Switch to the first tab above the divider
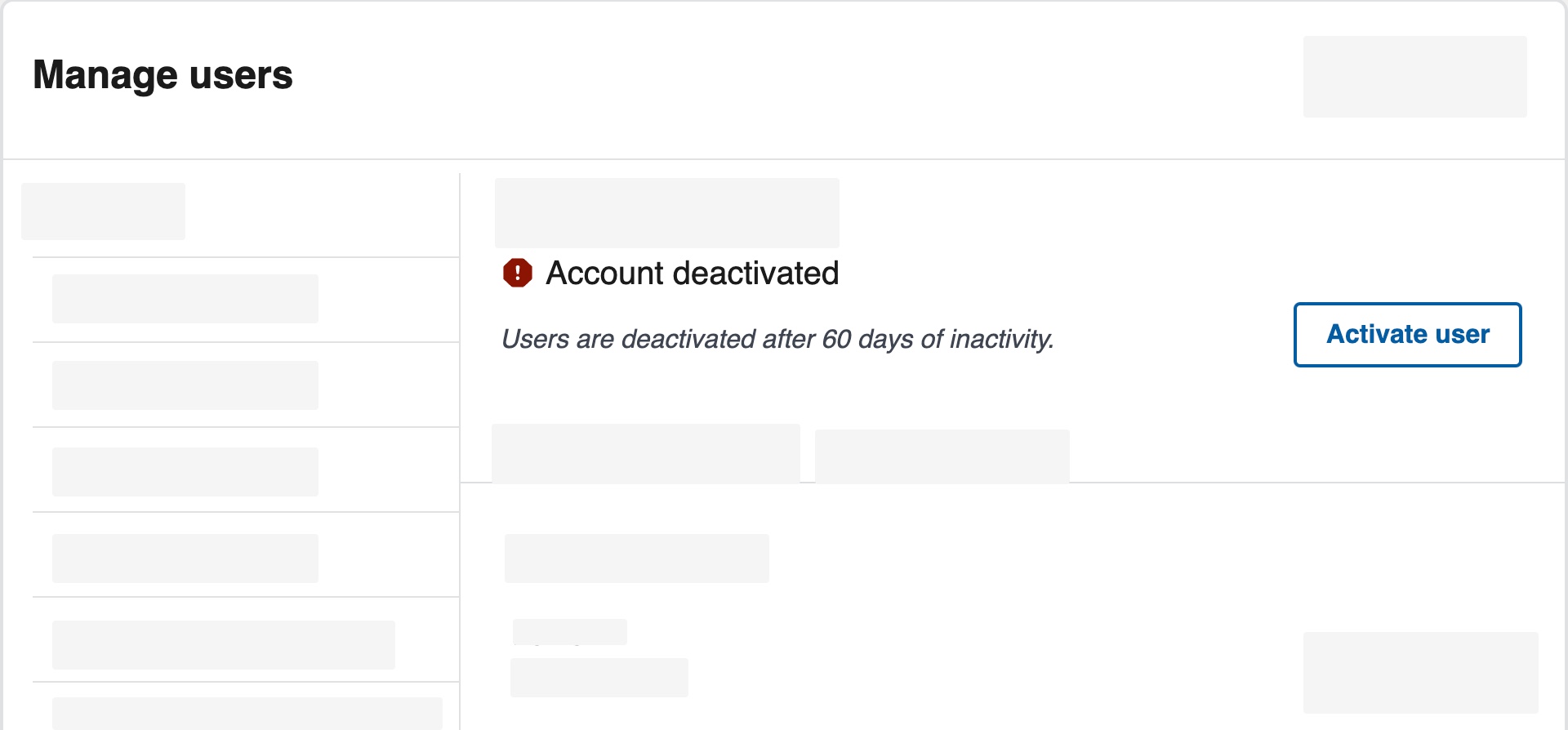The image size is (1568, 730). pyautogui.click(x=646, y=452)
